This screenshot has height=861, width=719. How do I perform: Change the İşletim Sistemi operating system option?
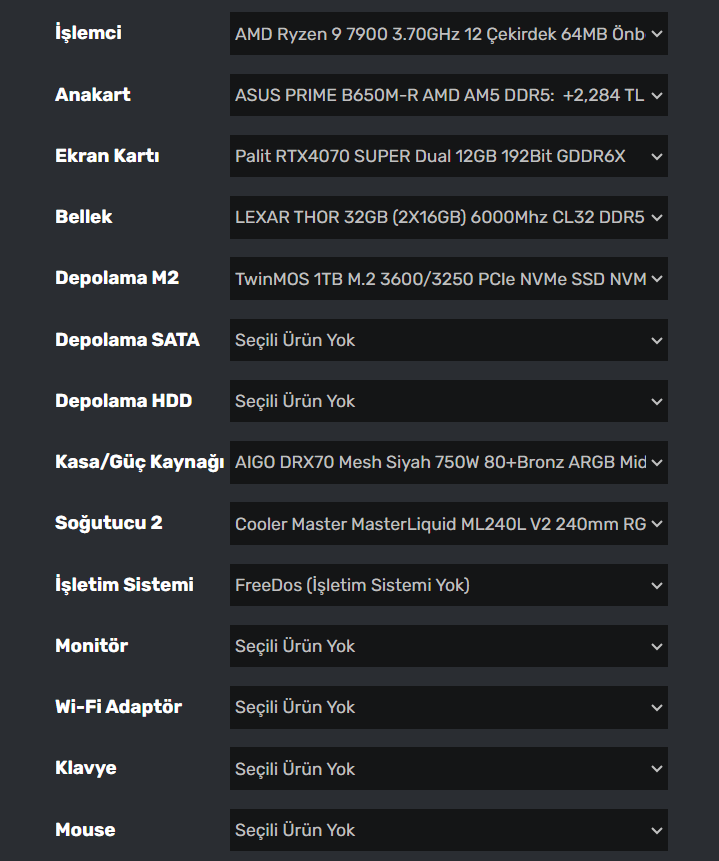click(x=448, y=585)
